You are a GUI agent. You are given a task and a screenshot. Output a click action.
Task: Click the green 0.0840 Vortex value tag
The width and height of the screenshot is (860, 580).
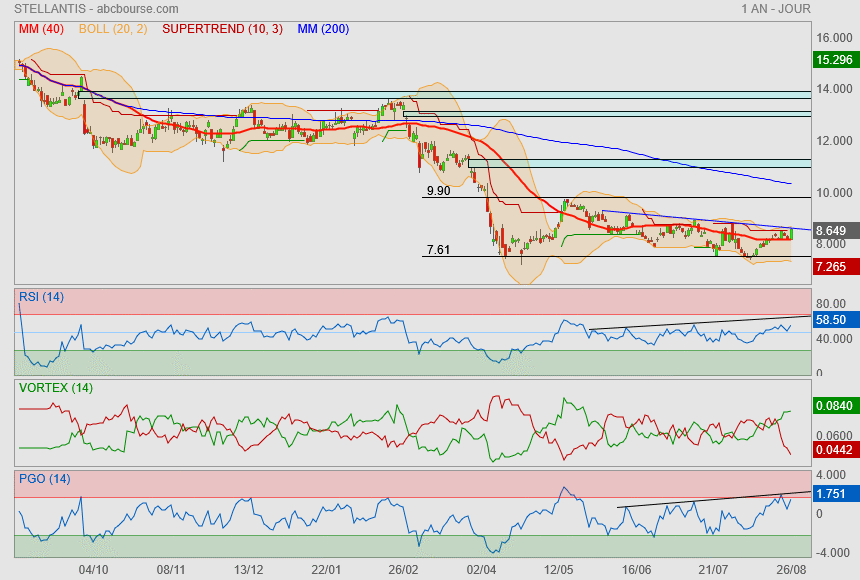click(x=834, y=406)
